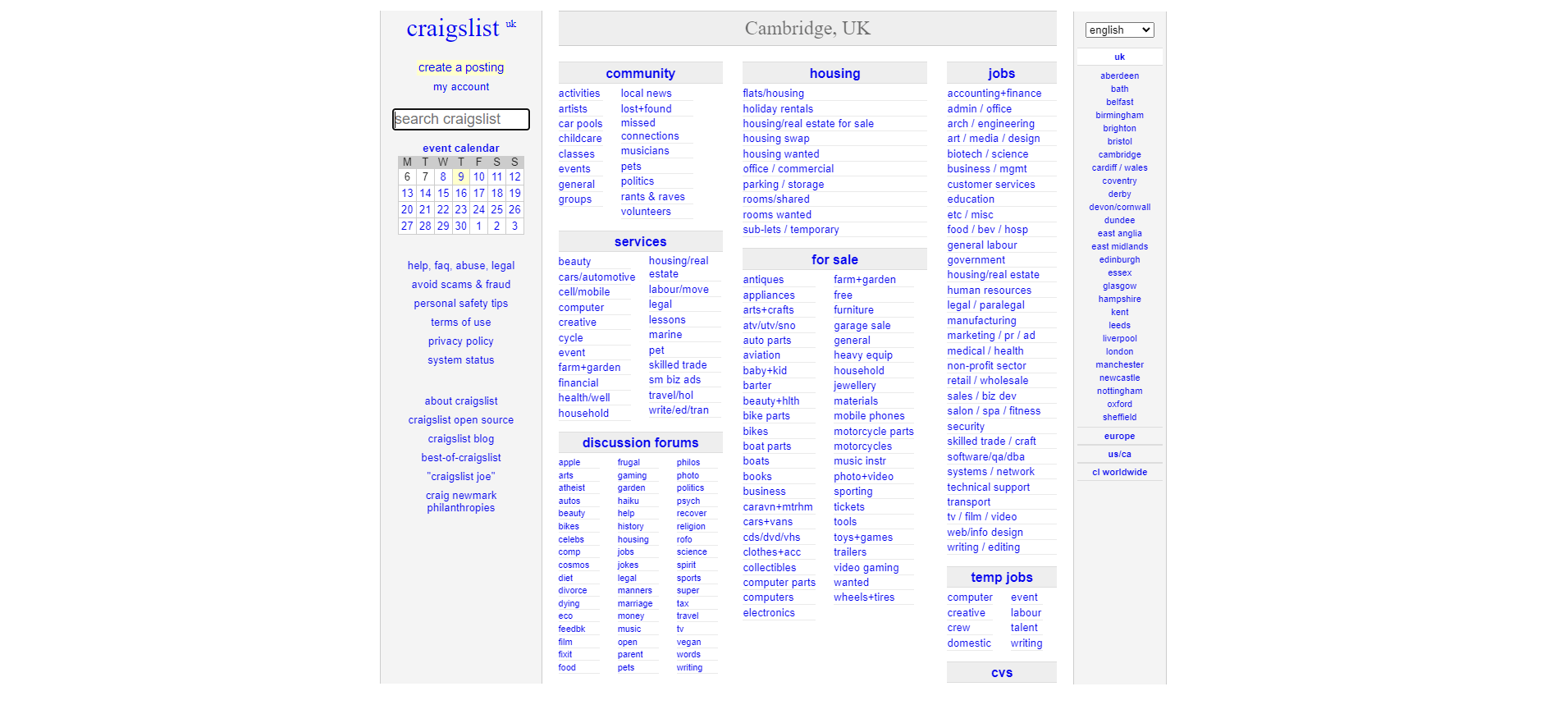Open skilled trade services
1568x714 pixels.
(678, 365)
